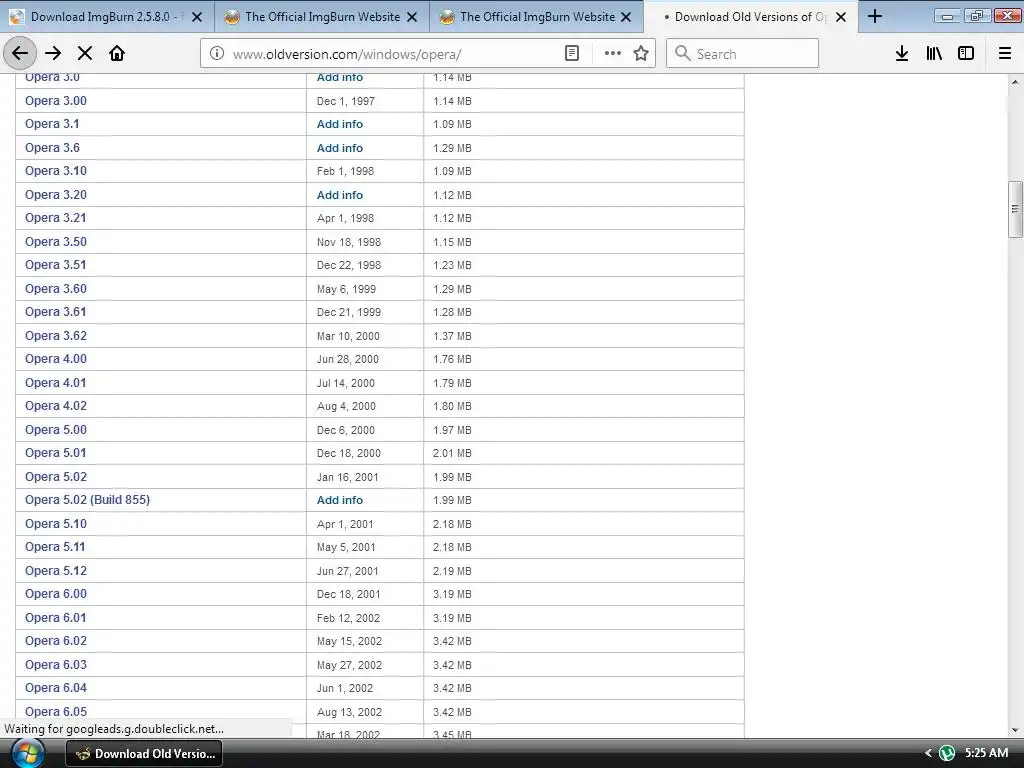Viewport: 1024px width, 768px height.
Task: Open Opera 4.01 version link
Action: tap(56, 383)
